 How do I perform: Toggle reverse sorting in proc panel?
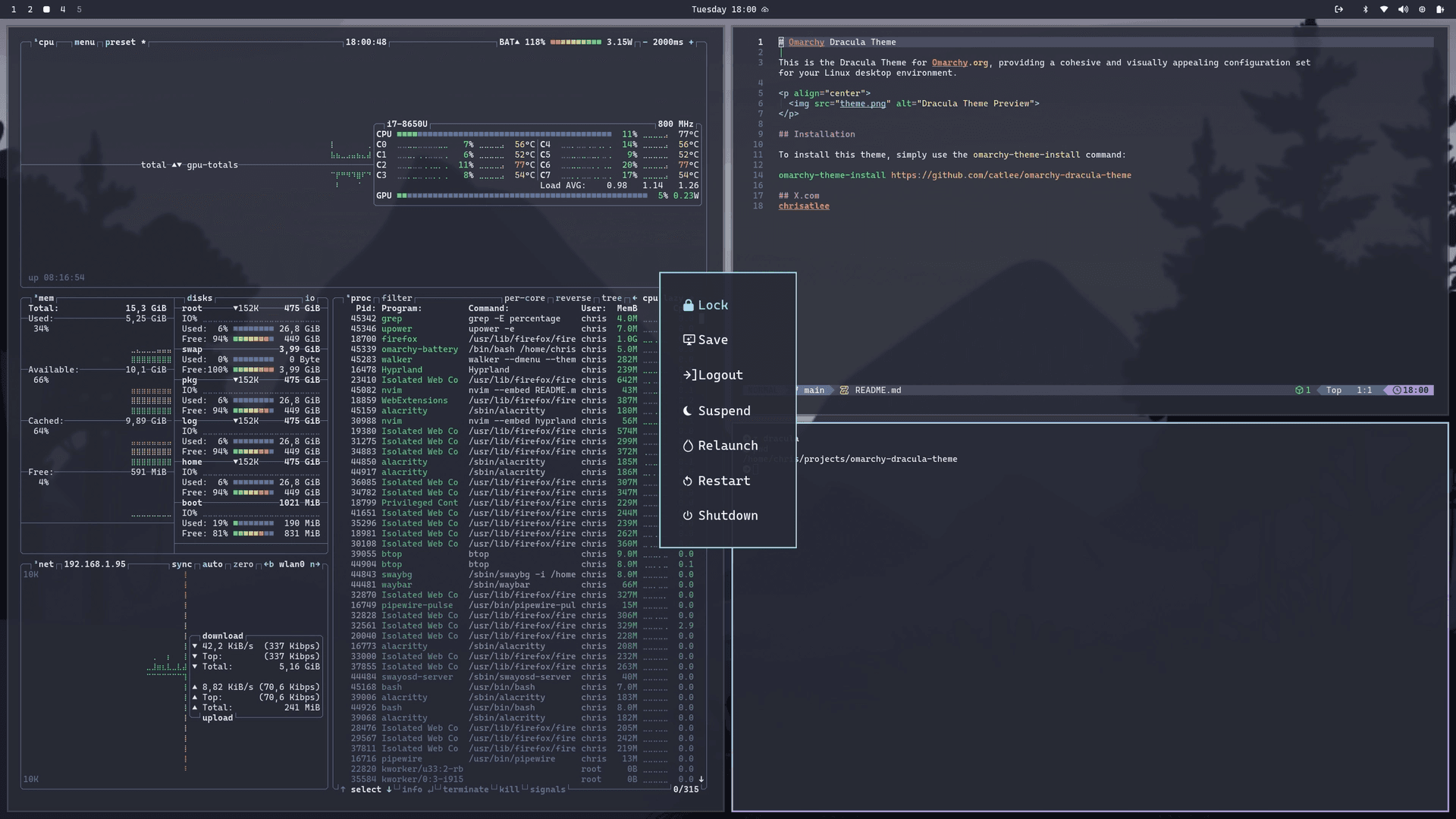(x=574, y=298)
